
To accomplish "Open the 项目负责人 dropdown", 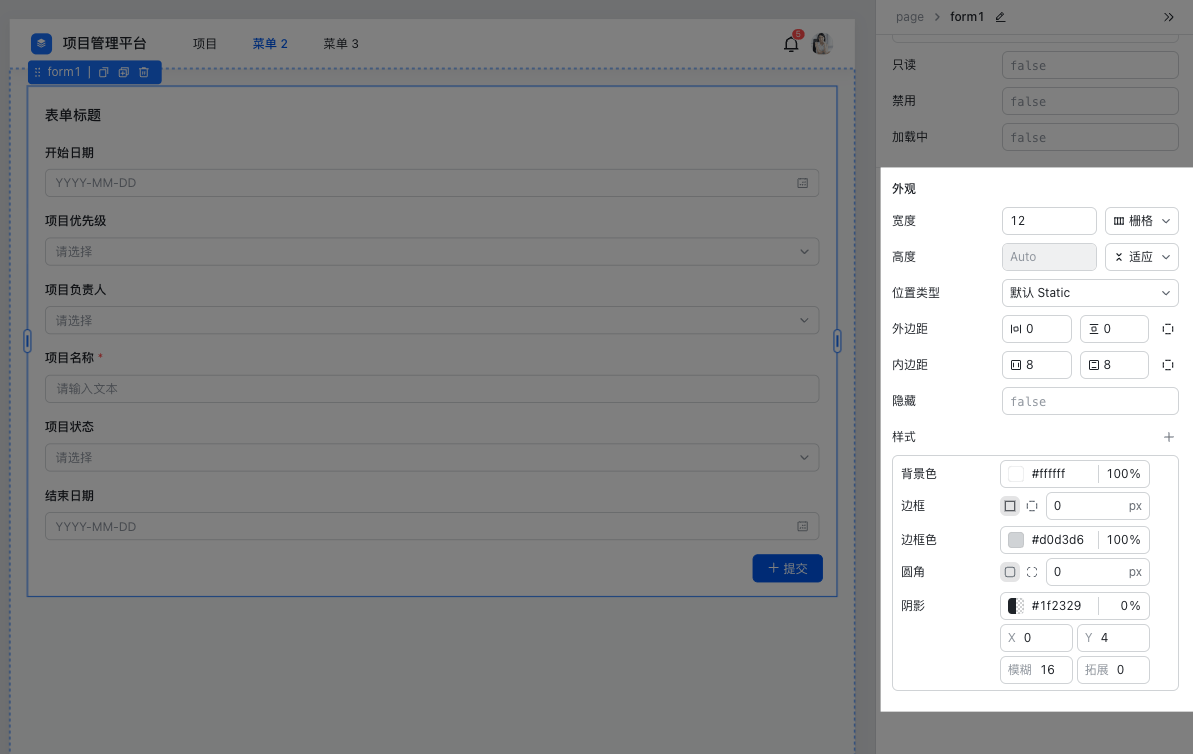I will point(431,320).
